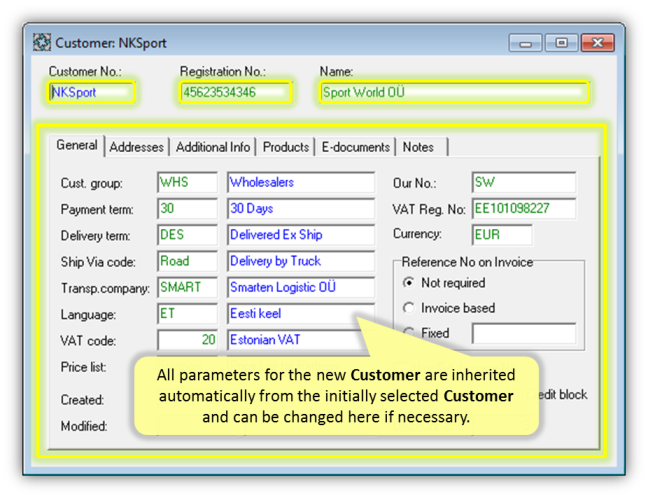Click the Name field Sport World OÜ

pos(454,92)
